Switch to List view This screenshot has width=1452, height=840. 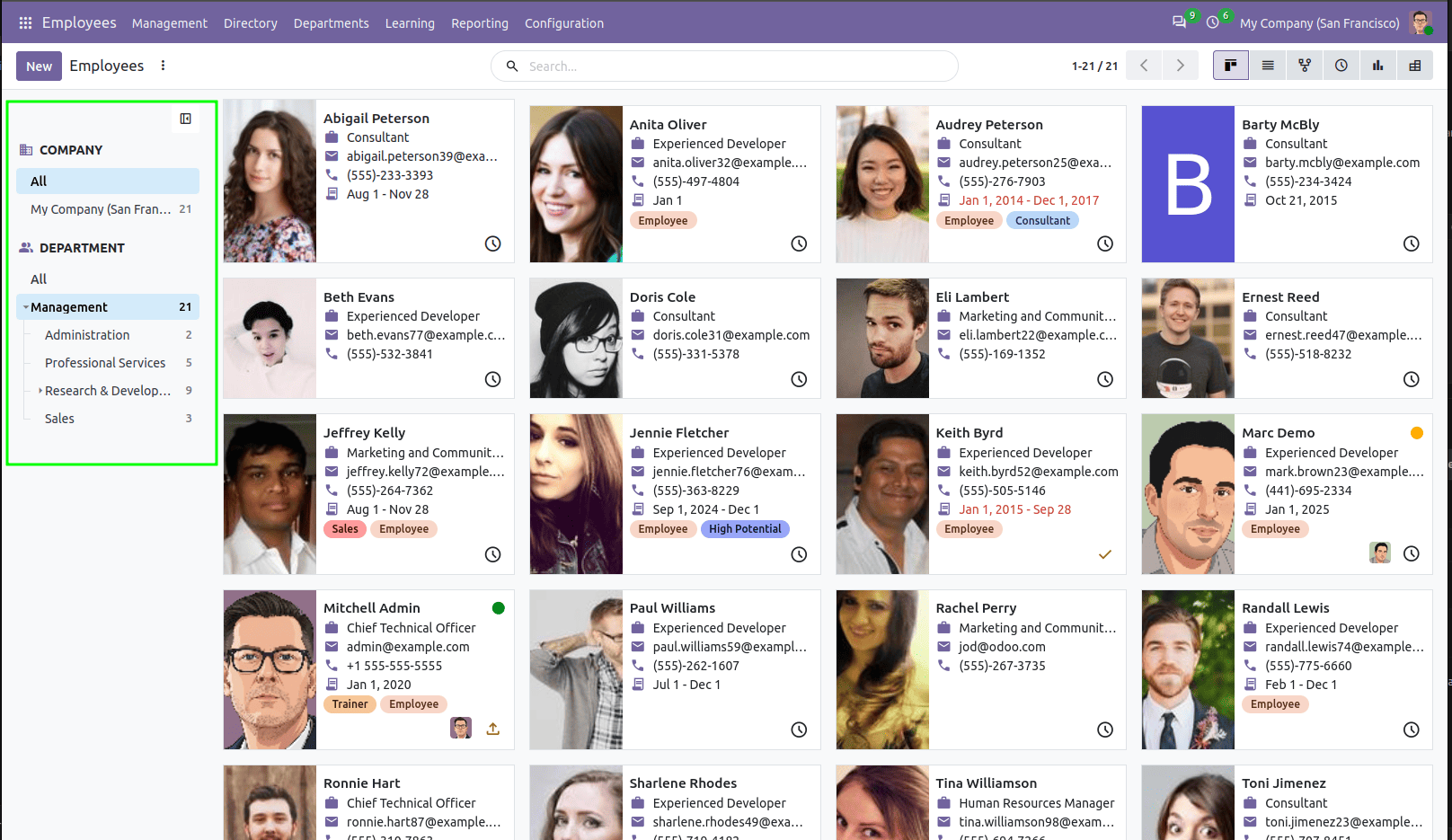pyautogui.click(x=1268, y=66)
